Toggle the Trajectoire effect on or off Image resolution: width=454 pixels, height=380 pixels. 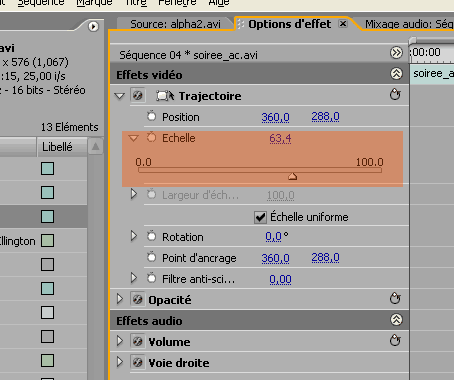pyautogui.click(x=138, y=96)
